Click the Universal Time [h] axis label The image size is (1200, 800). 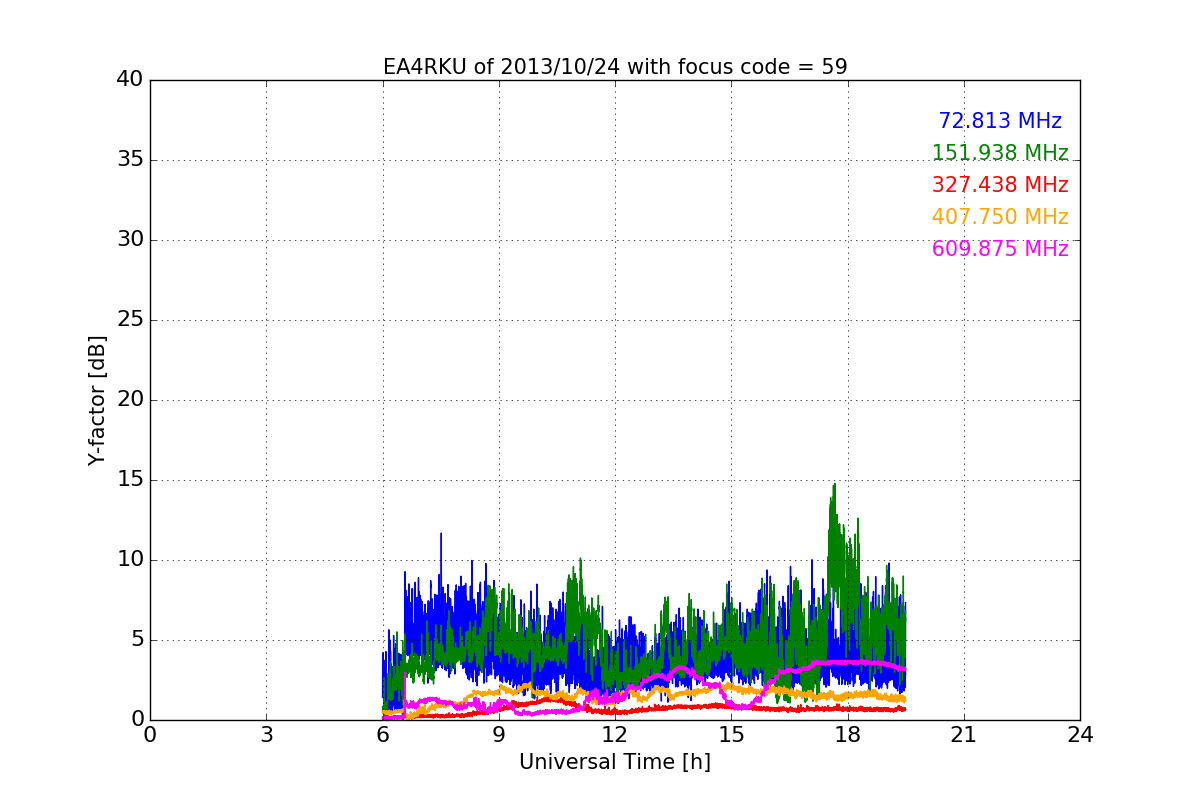tap(615, 762)
